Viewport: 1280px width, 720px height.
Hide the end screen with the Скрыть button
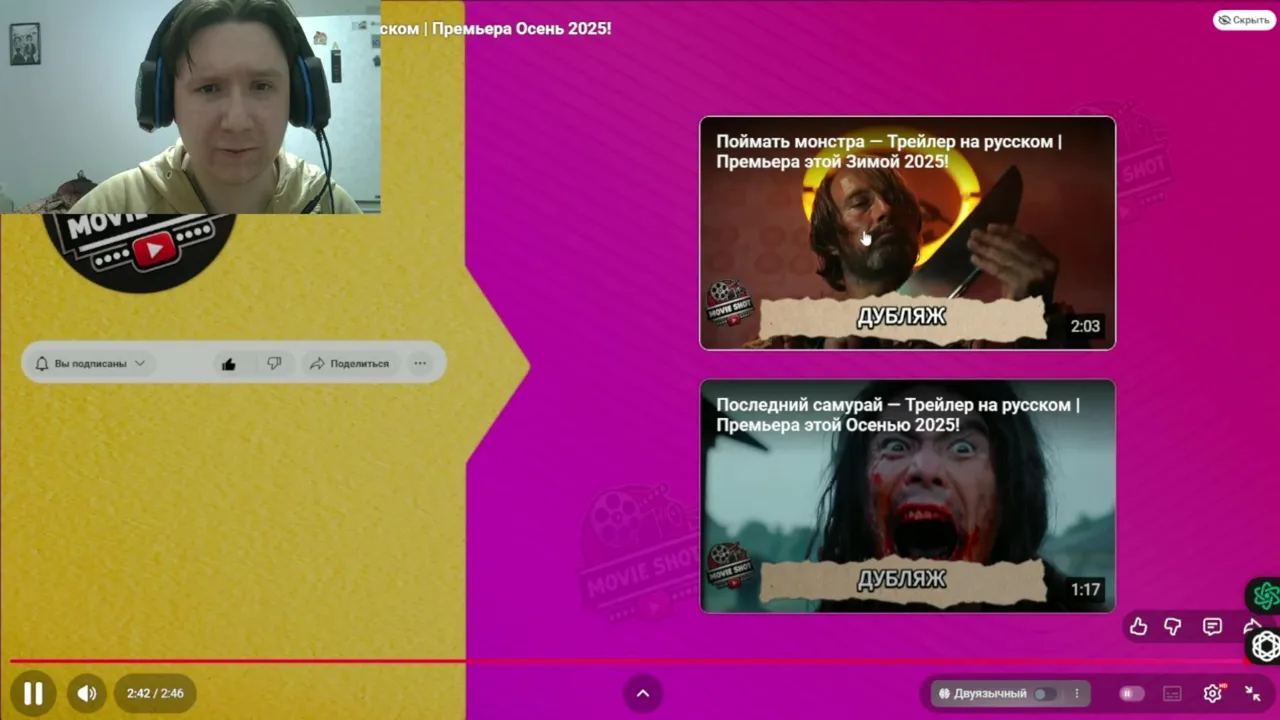click(1244, 20)
